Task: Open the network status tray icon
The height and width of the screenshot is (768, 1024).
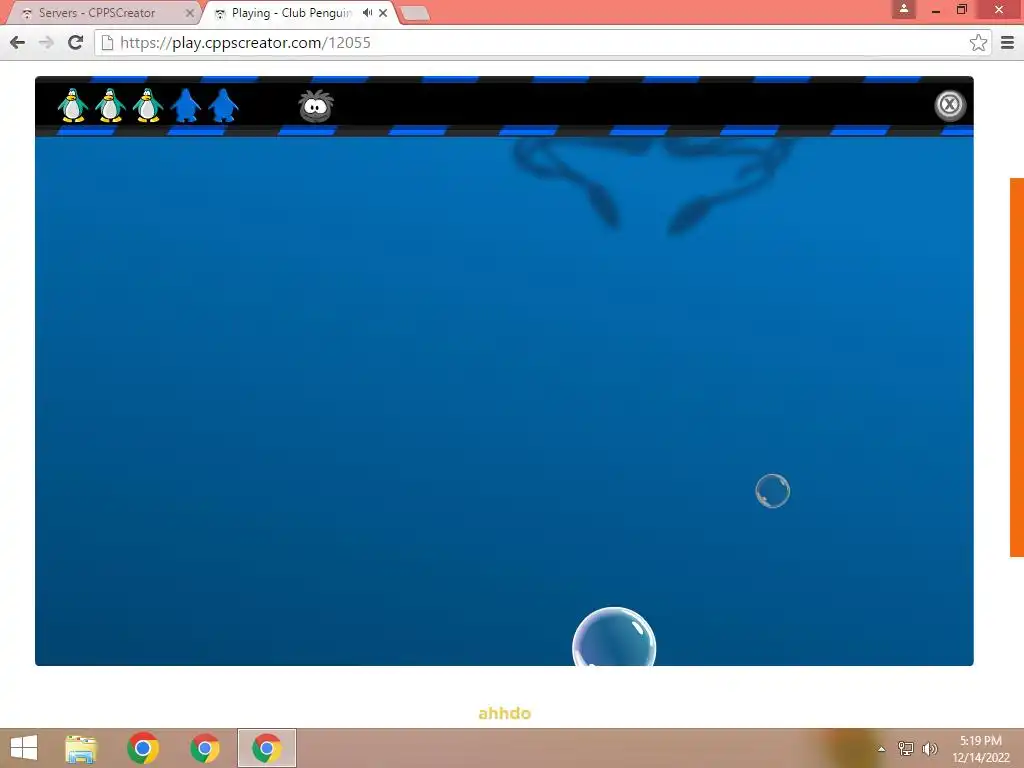Action: [906, 749]
